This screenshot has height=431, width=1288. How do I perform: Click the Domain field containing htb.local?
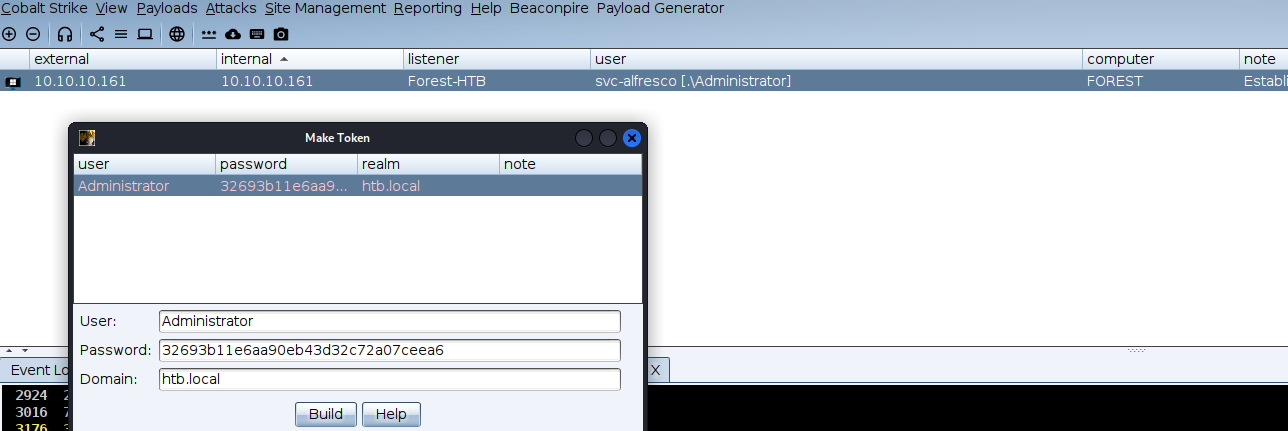(x=390, y=379)
